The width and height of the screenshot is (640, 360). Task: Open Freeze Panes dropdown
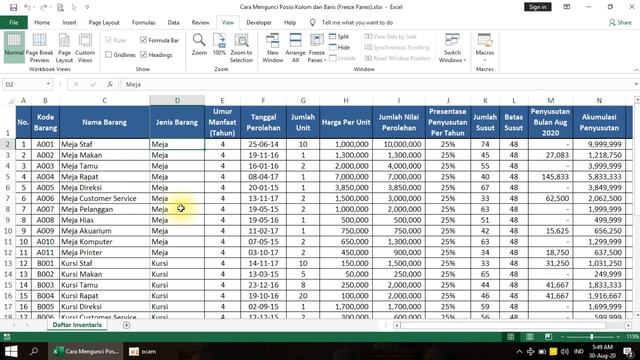[317, 48]
